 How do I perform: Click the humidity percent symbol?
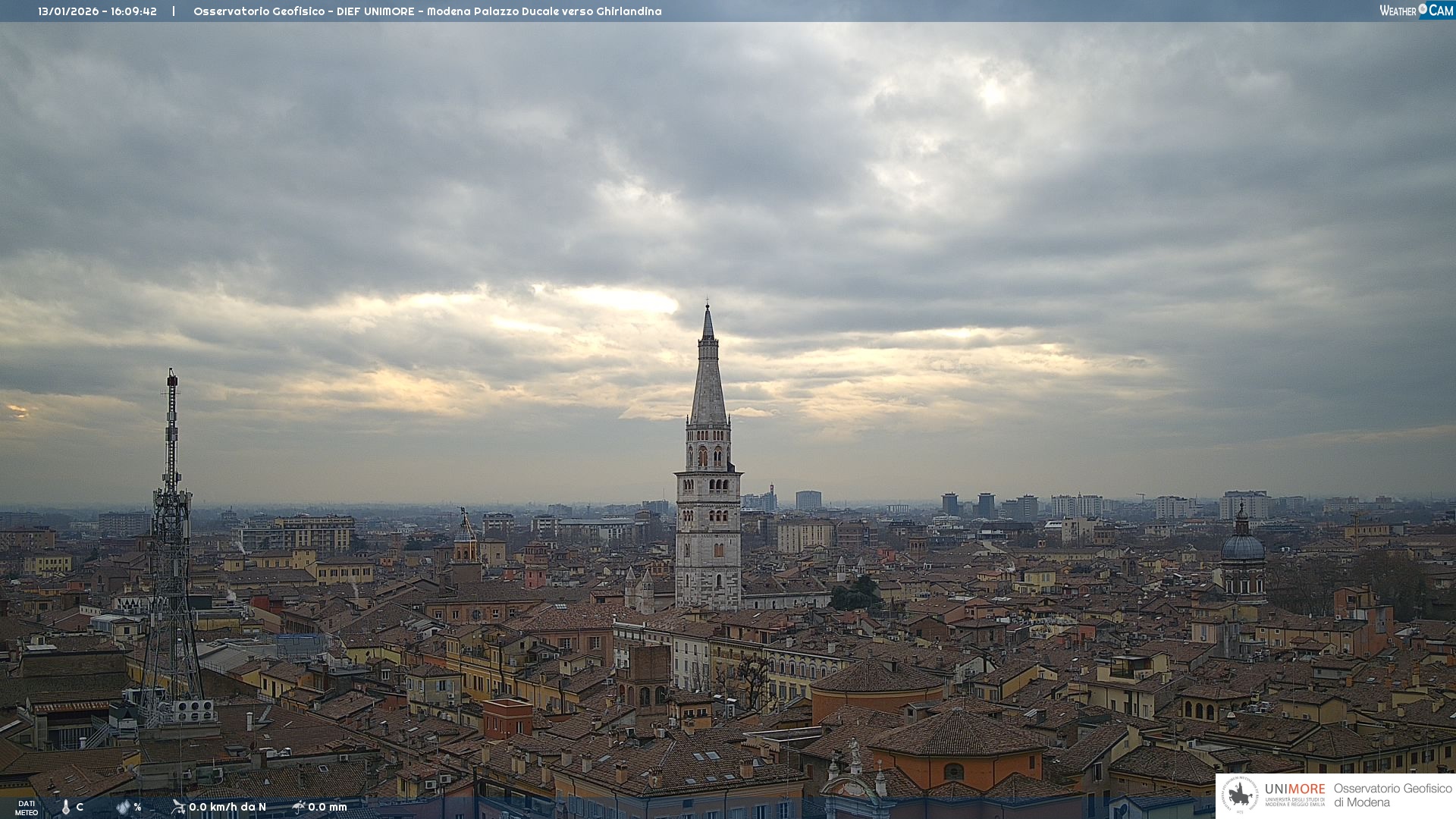coord(137,807)
